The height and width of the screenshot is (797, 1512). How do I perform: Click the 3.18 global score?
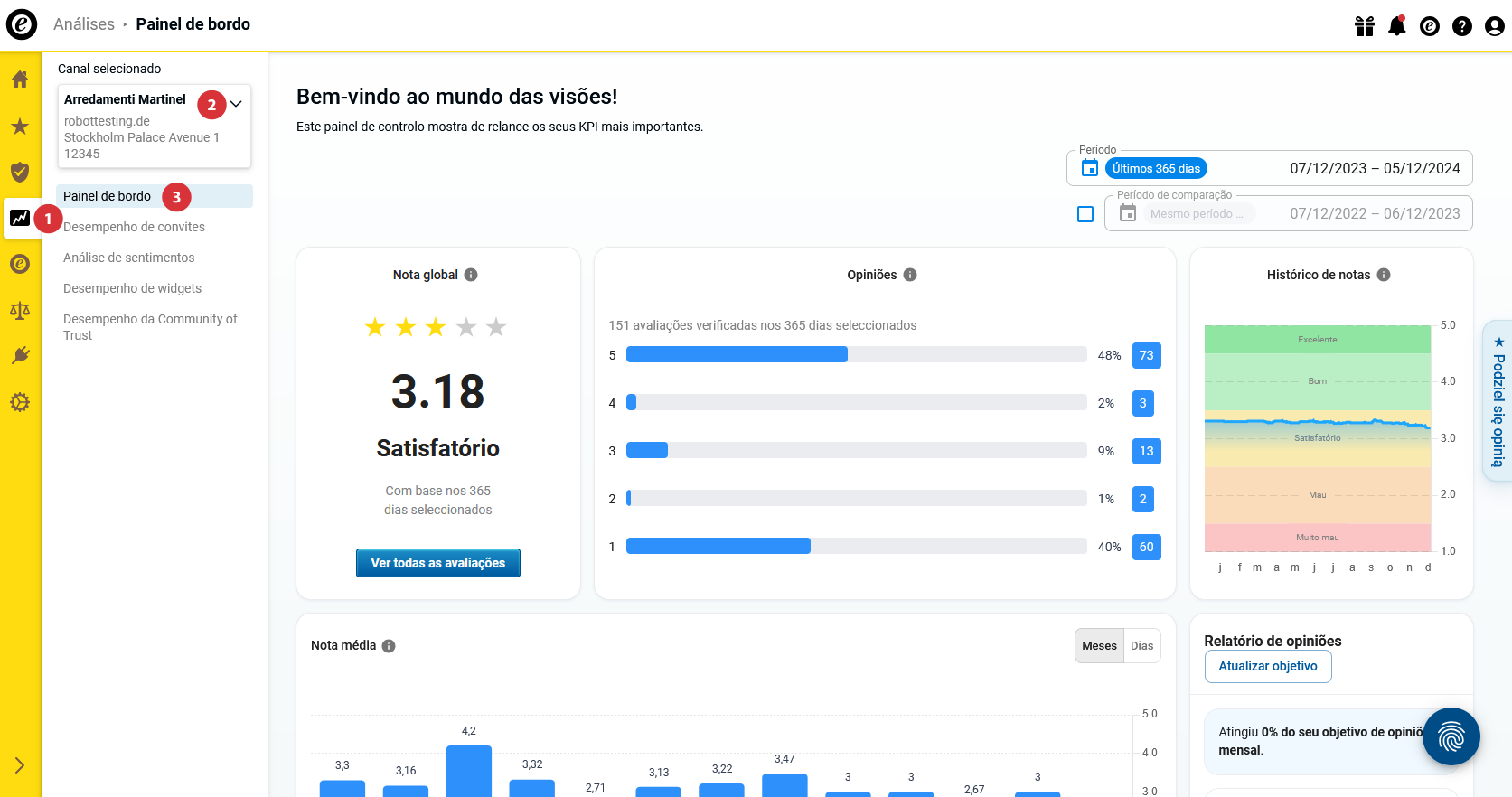click(438, 392)
